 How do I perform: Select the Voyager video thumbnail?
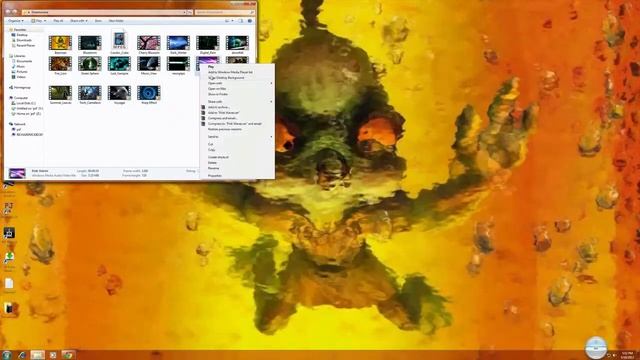click(119, 93)
